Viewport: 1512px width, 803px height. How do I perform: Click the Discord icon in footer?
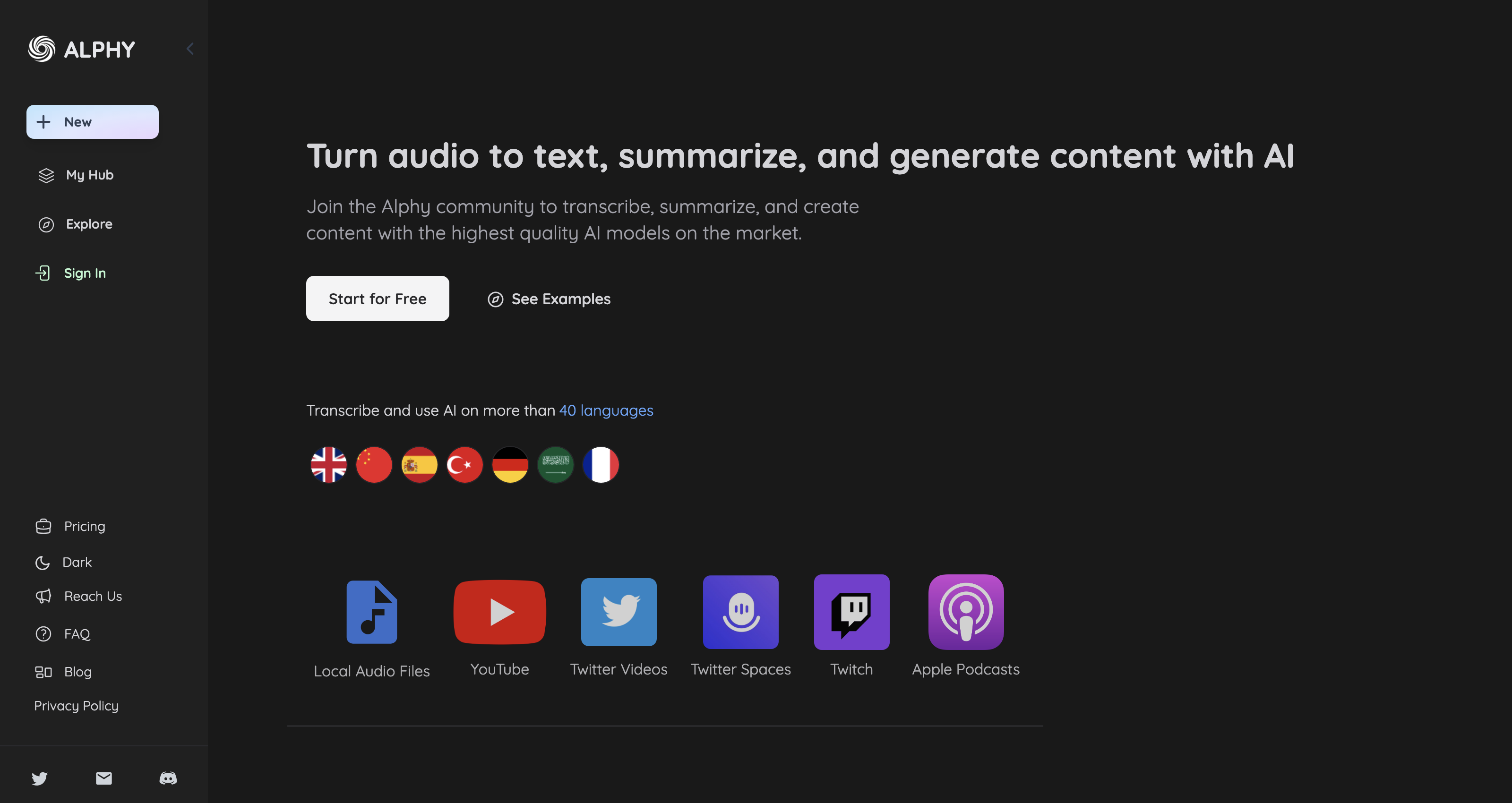(x=169, y=778)
